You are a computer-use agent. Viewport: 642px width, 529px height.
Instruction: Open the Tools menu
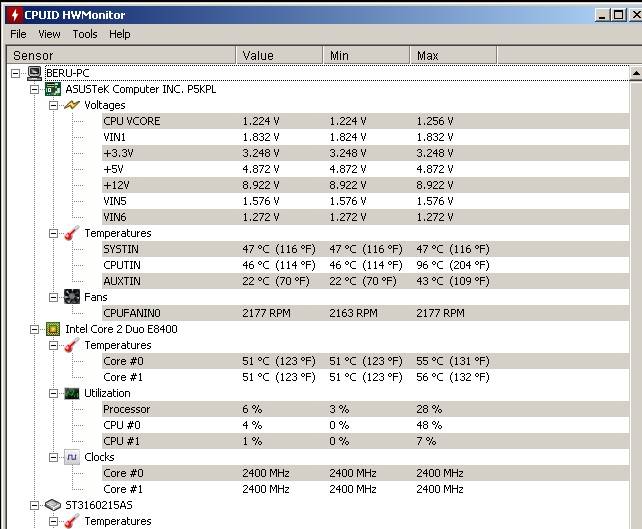coord(85,34)
